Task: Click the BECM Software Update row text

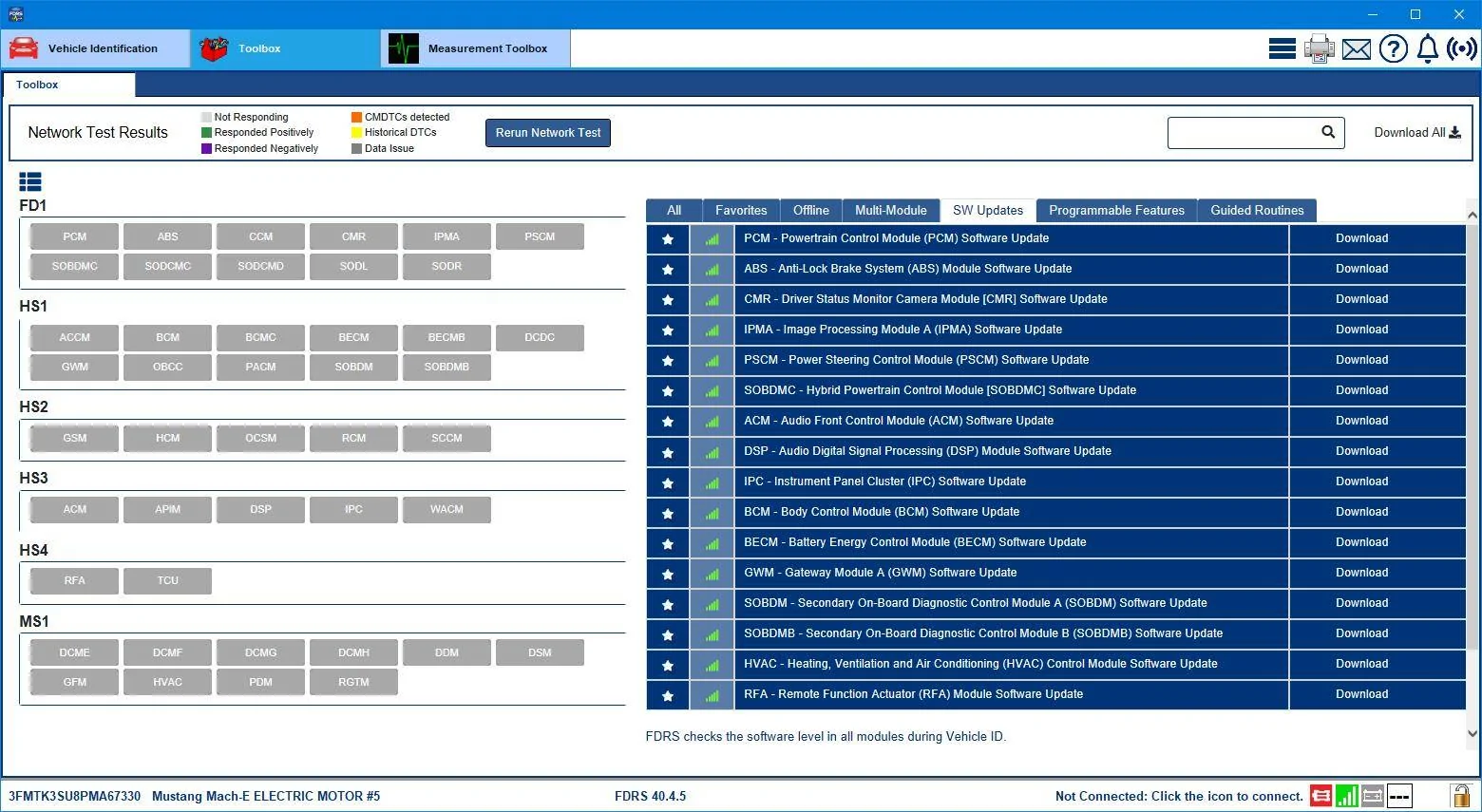Action: [x=915, y=542]
